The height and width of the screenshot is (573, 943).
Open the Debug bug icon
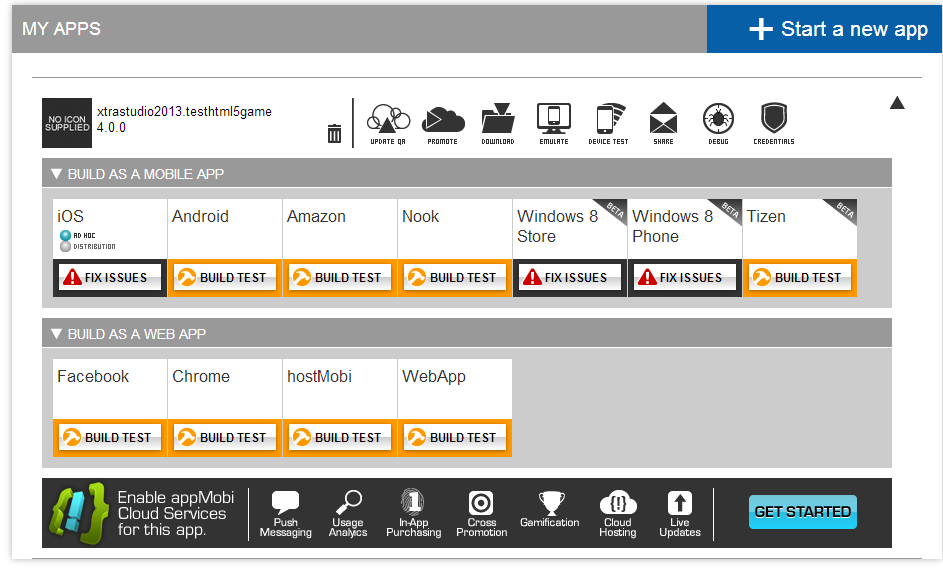pos(718,123)
